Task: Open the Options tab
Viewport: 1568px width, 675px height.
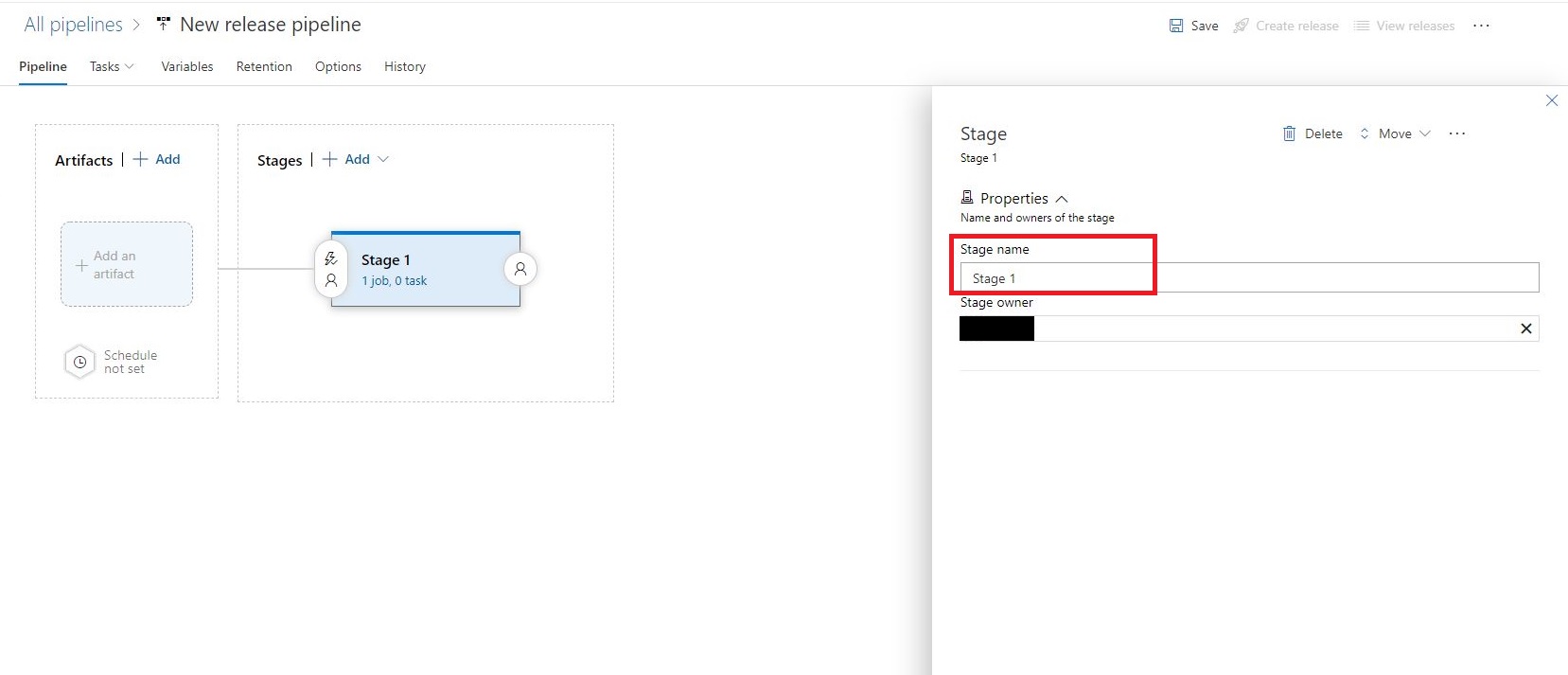Action: coord(338,66)
